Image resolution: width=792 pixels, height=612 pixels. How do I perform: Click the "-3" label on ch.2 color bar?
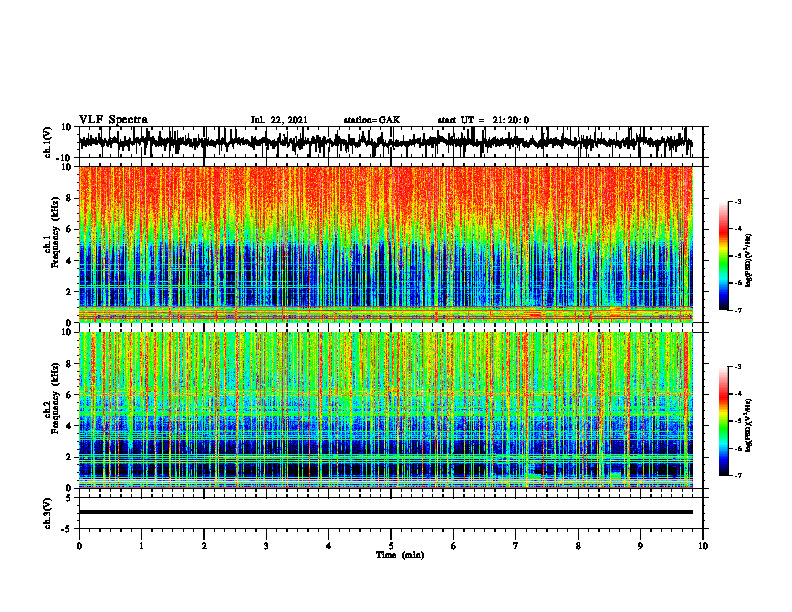click(738, 367)
